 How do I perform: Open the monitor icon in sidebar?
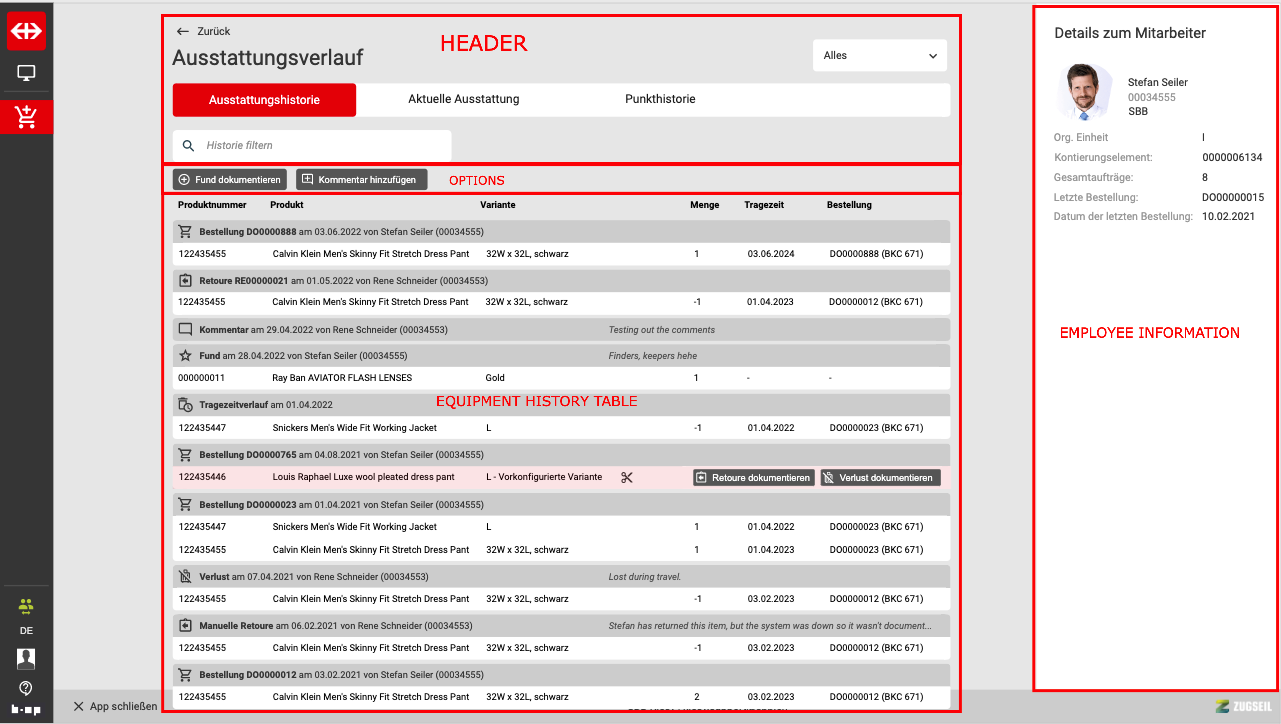pyautogui.click(x=26, y=74)
